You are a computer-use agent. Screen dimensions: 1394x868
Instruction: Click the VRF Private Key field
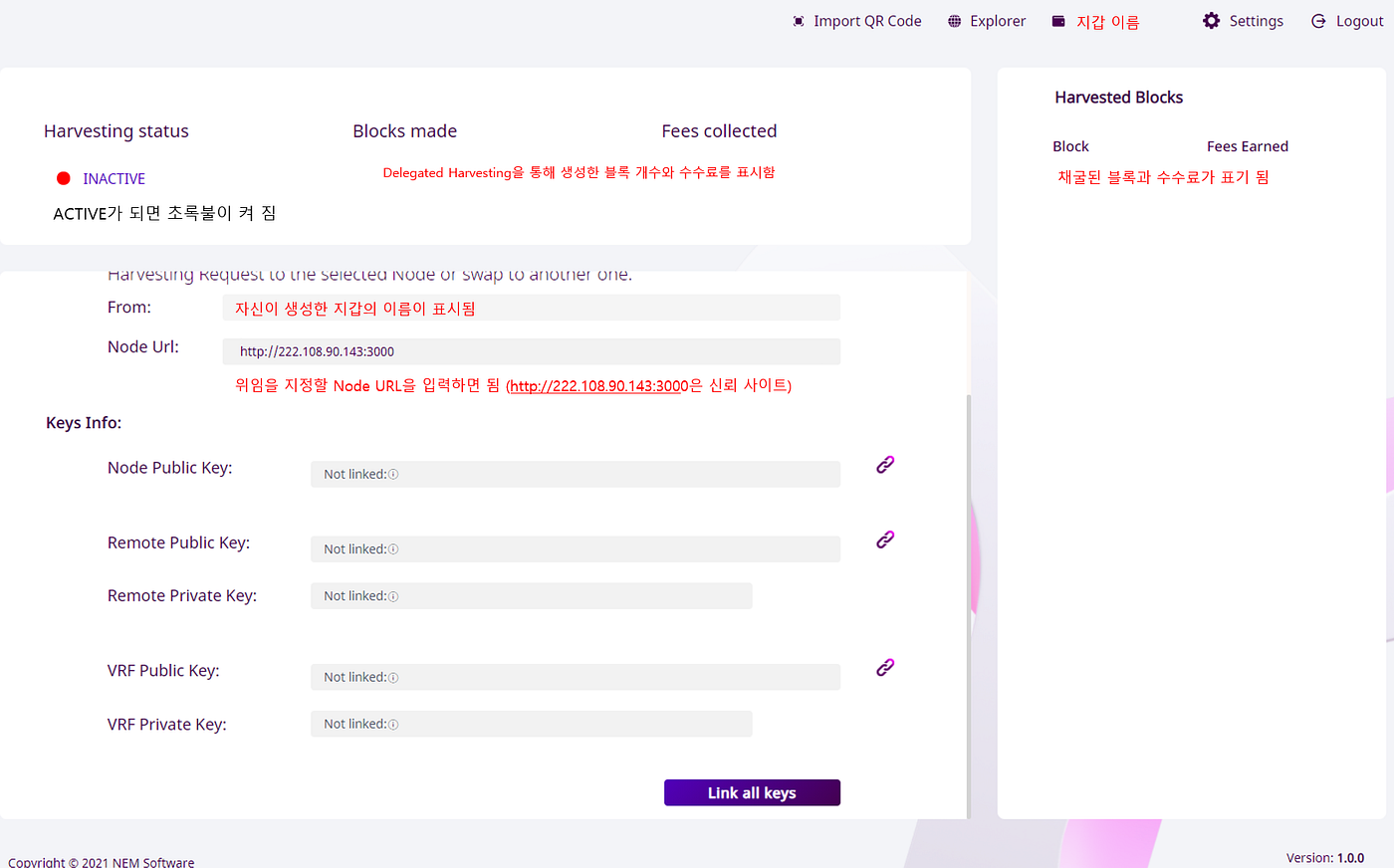click(x=532, y=724)
